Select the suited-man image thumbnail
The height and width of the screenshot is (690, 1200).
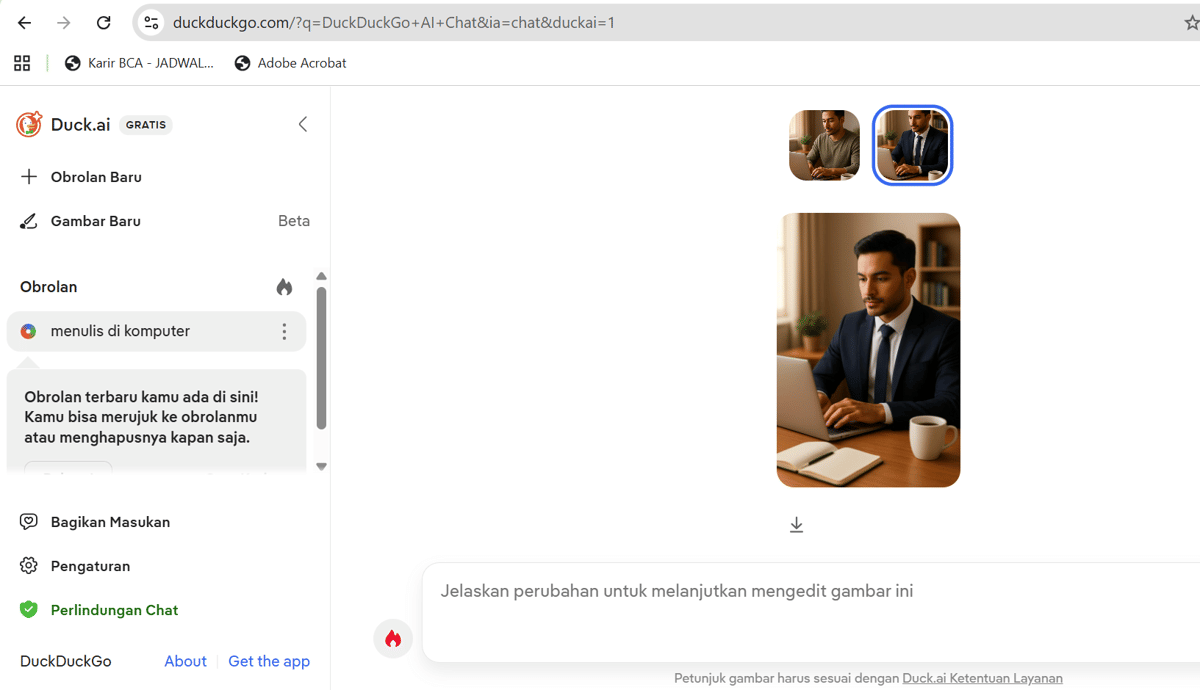[911, 145]
